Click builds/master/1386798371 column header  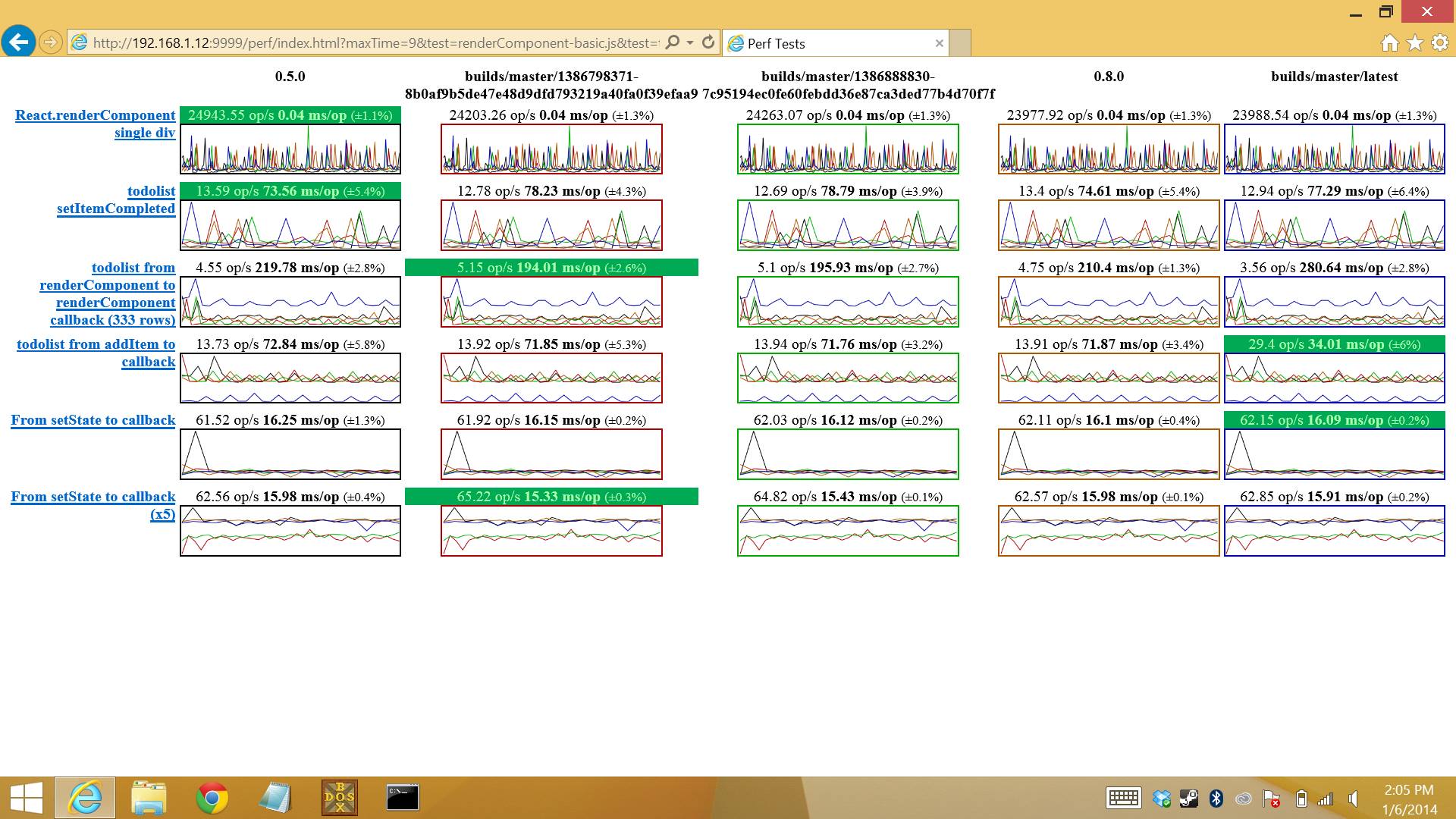pyautogui.click(x=551, y=85)
